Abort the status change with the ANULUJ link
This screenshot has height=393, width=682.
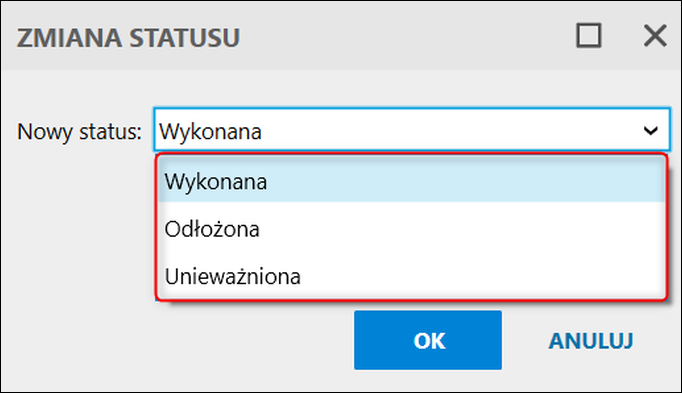click(x=591, y=340)
